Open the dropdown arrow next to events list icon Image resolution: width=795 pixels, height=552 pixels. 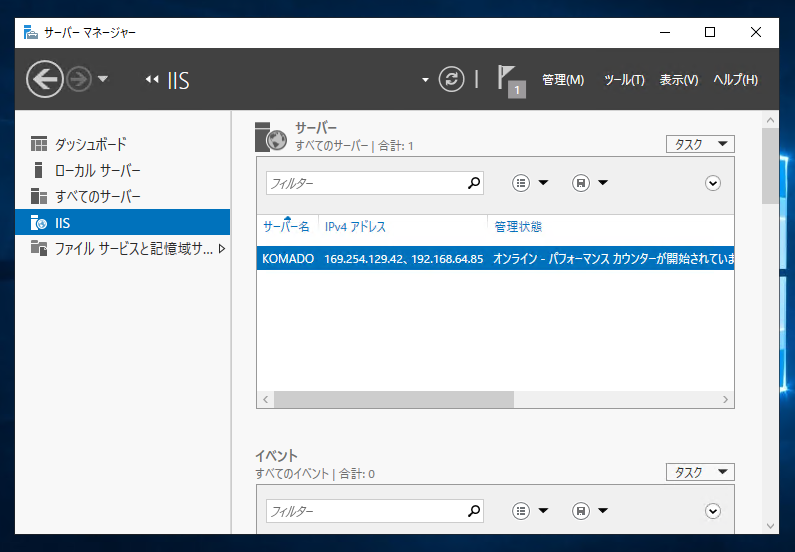tap(543, 511)
